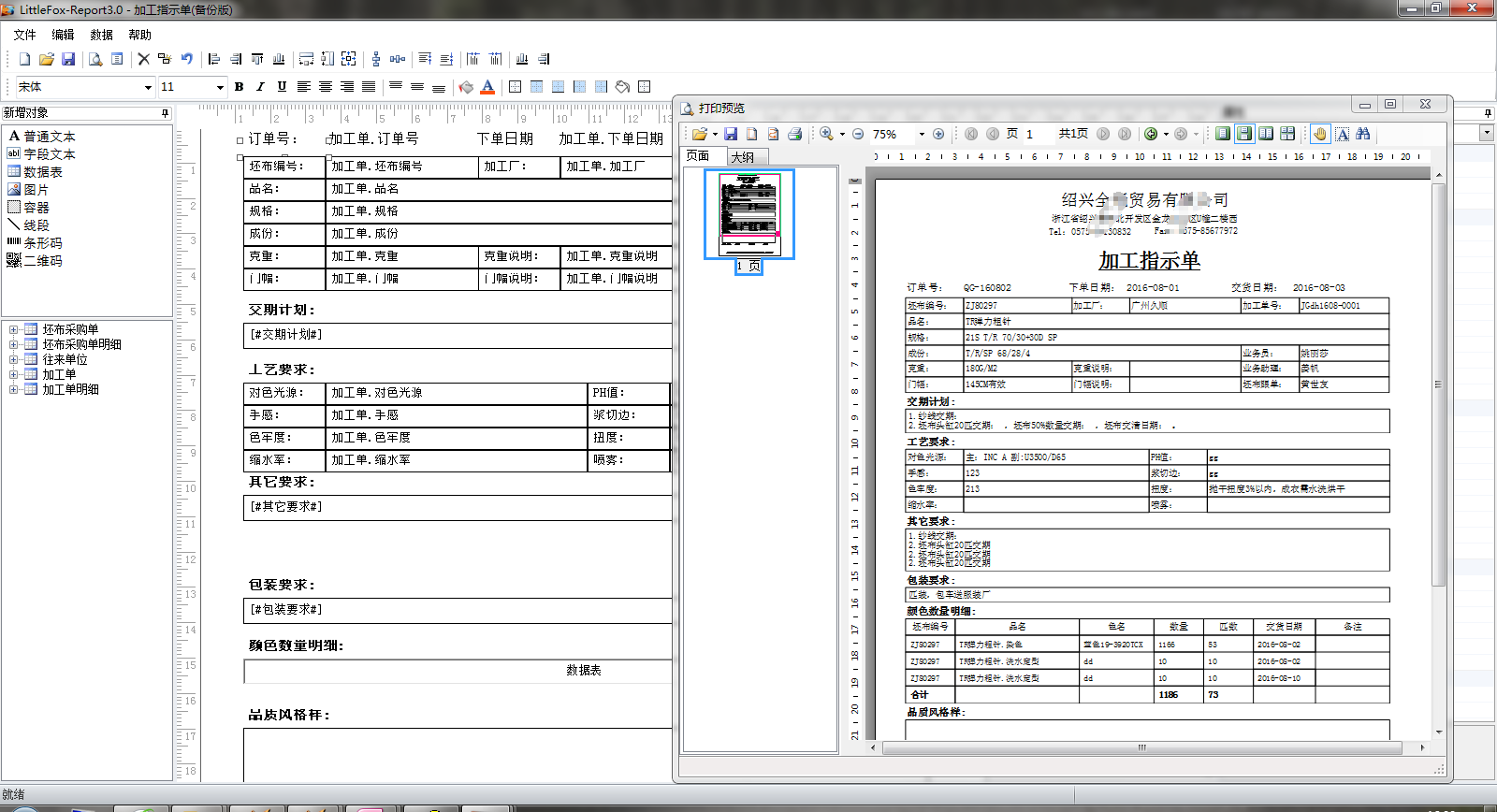The height and width of the screenshot is (812, 1497).
Task: Save the report using the floppy disk icon
Action: 68,59
